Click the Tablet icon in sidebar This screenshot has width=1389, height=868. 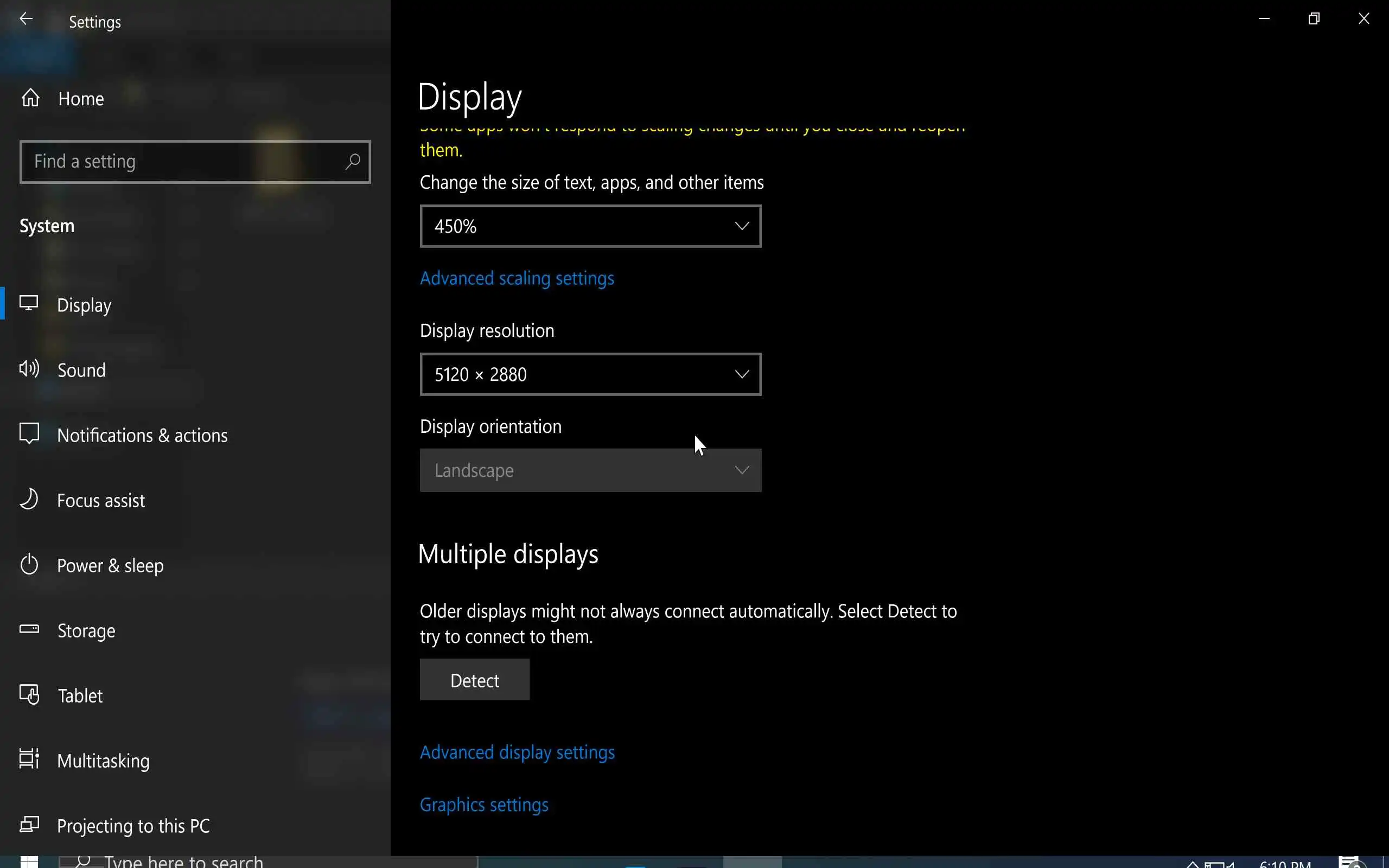tap(29, 694)
